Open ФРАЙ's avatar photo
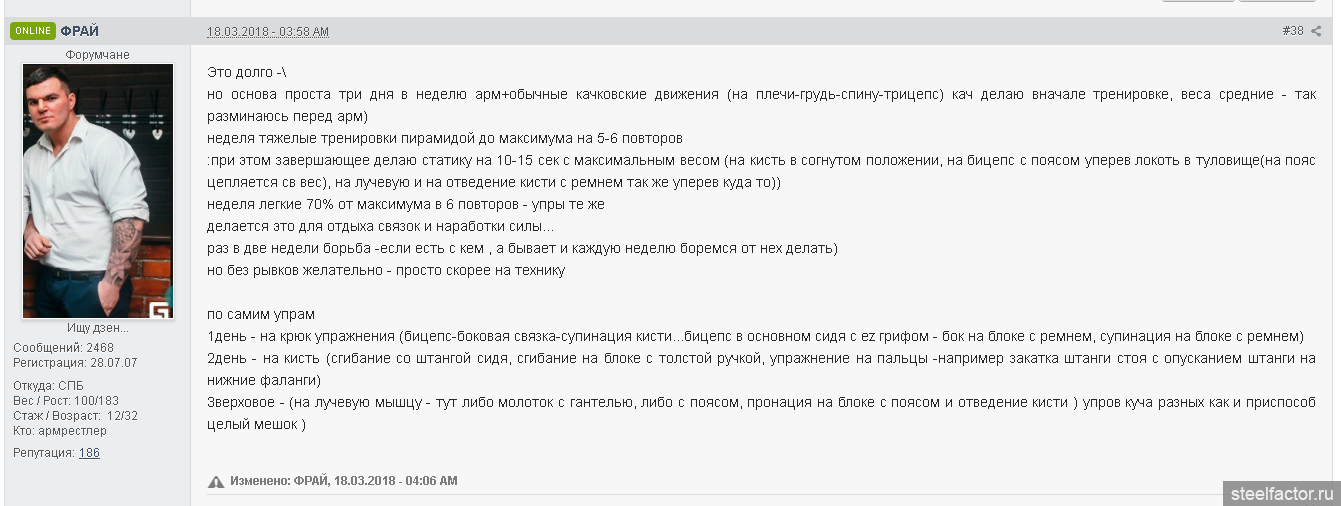 coord(98,191)
